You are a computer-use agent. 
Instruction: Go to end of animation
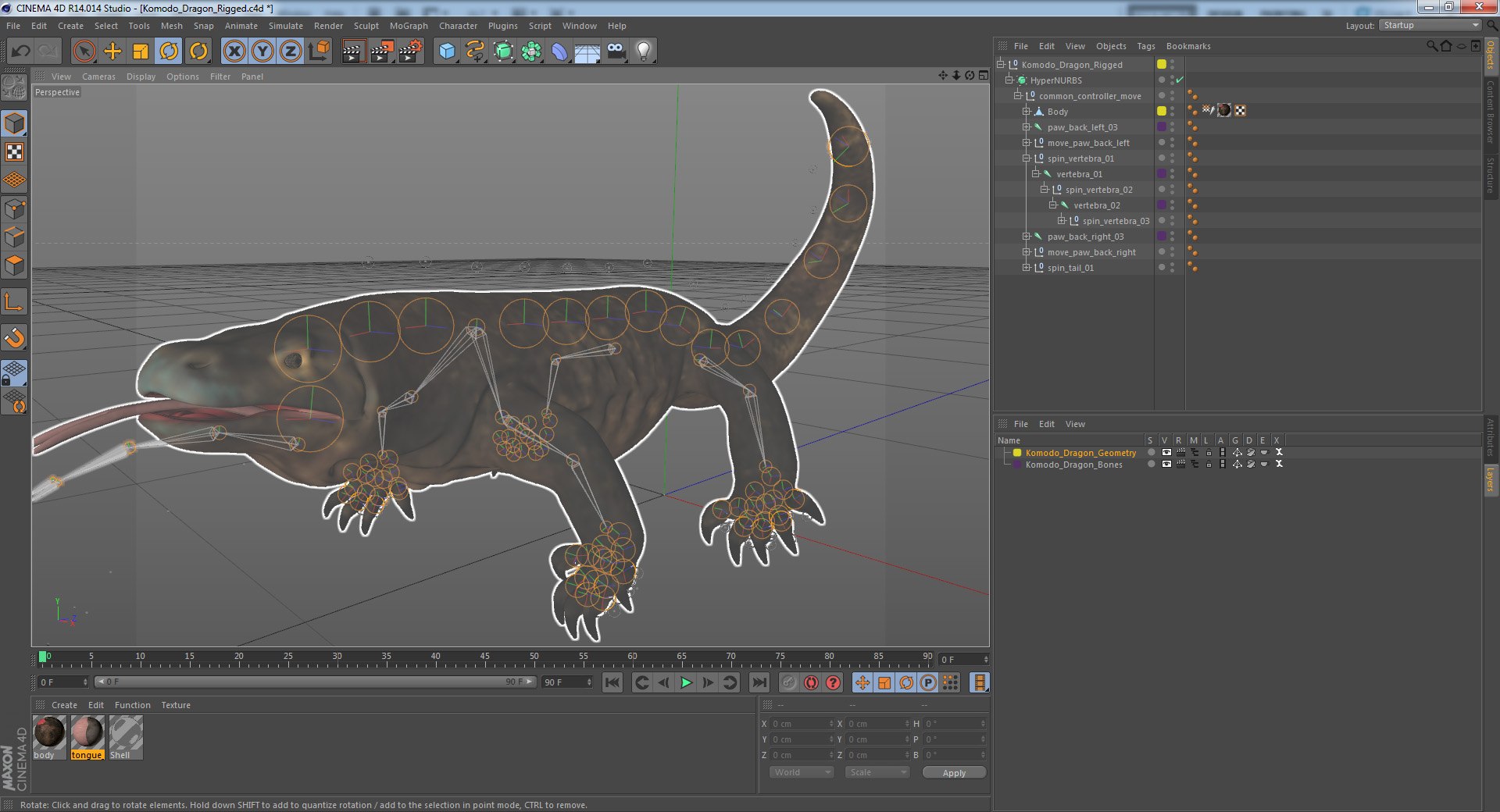click(759, 682)
